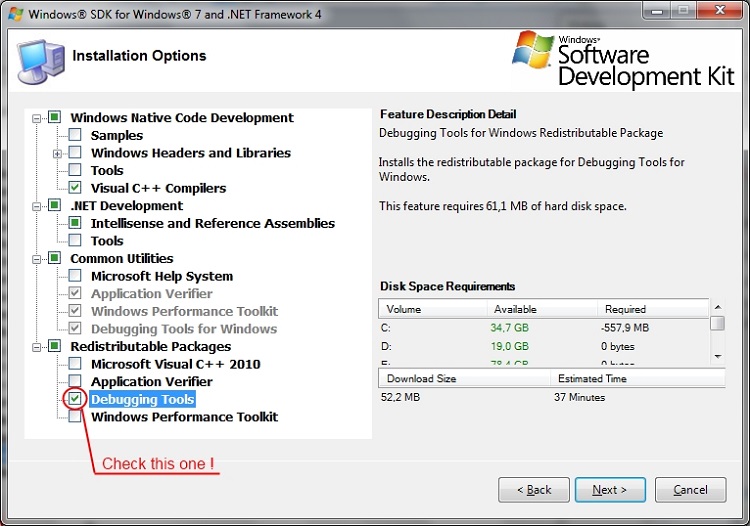Viewport: 750px width, 526px height.
Task: Select Windows Performance Toolkit redistributable item
Action: pyautogui.click(x=184, y=417)
